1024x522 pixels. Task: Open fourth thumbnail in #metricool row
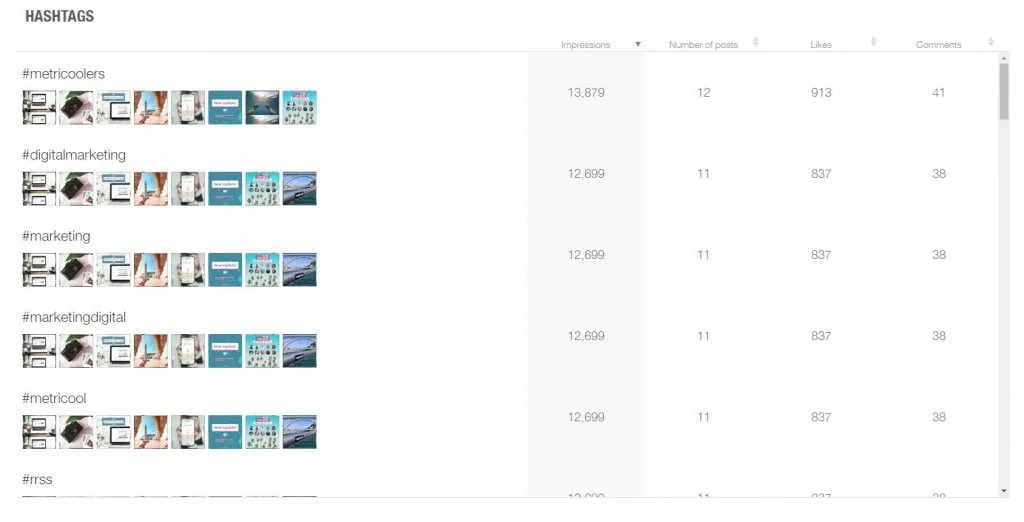[x=151, y=431]
